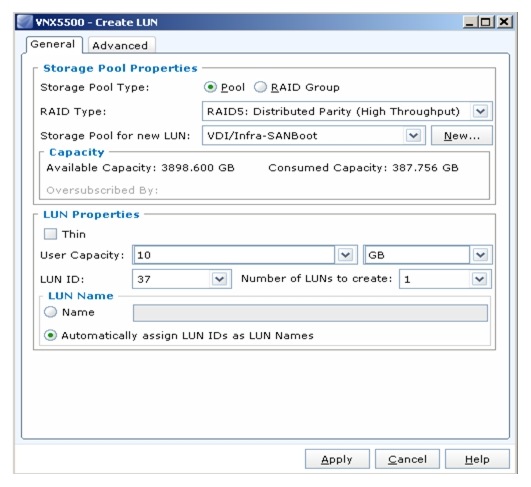Click the Available Capacity 3898.600 GB text
Screen dimensions: 531x487
point(140,168)
